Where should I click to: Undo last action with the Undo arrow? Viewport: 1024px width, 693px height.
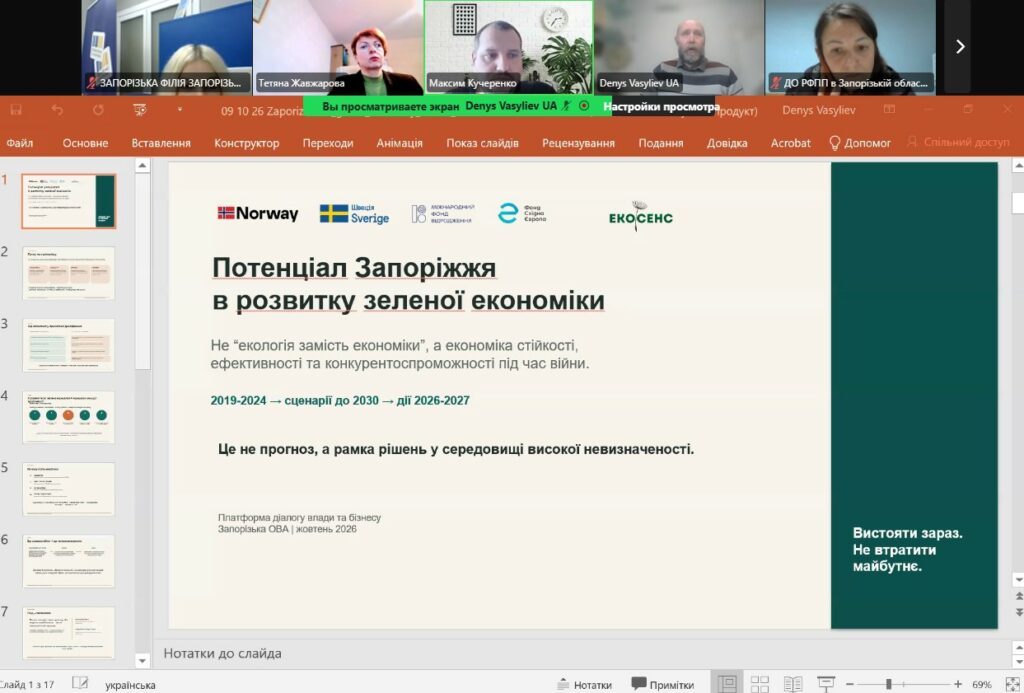57,110
